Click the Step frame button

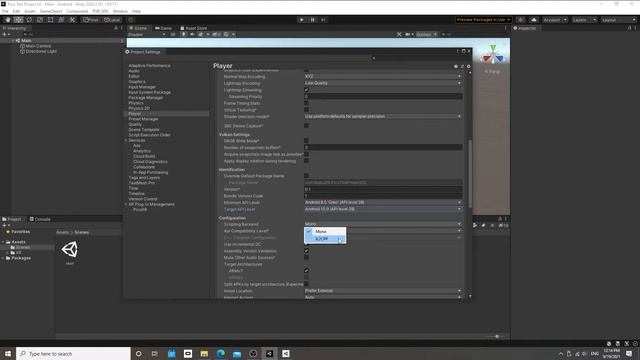click(x=323, y=20)
